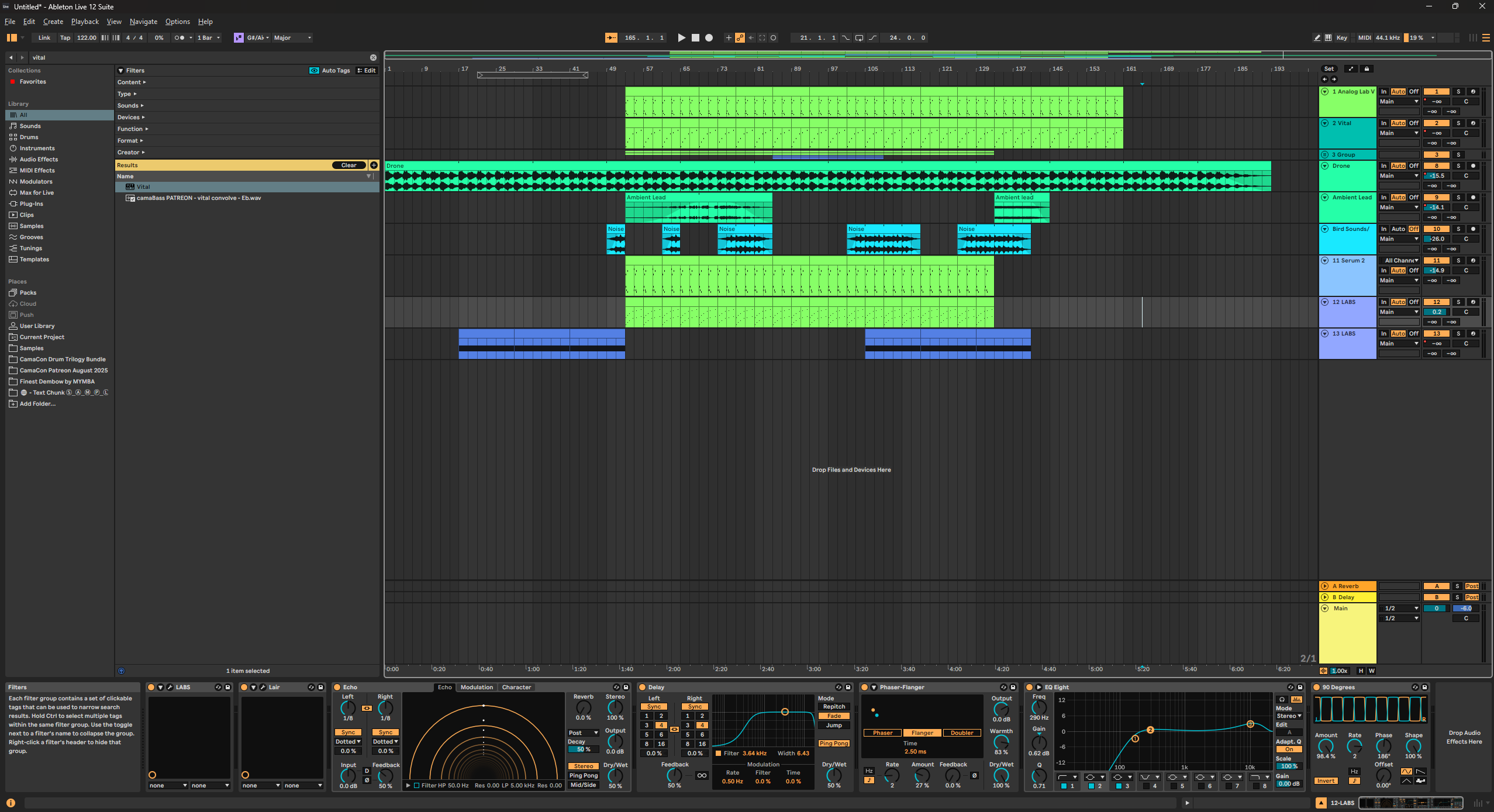The height and width of the screenshot is (812, 1494).
Task: Clear the browser search field
Action: 373,57
